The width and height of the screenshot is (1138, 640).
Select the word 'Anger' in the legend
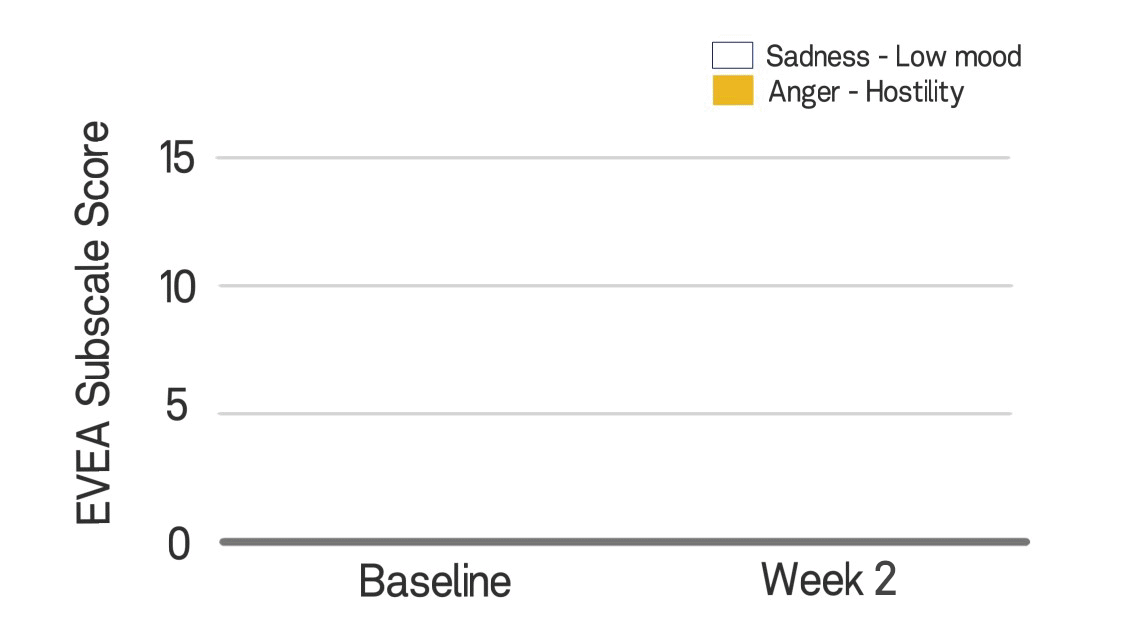[x=803, y=93]
